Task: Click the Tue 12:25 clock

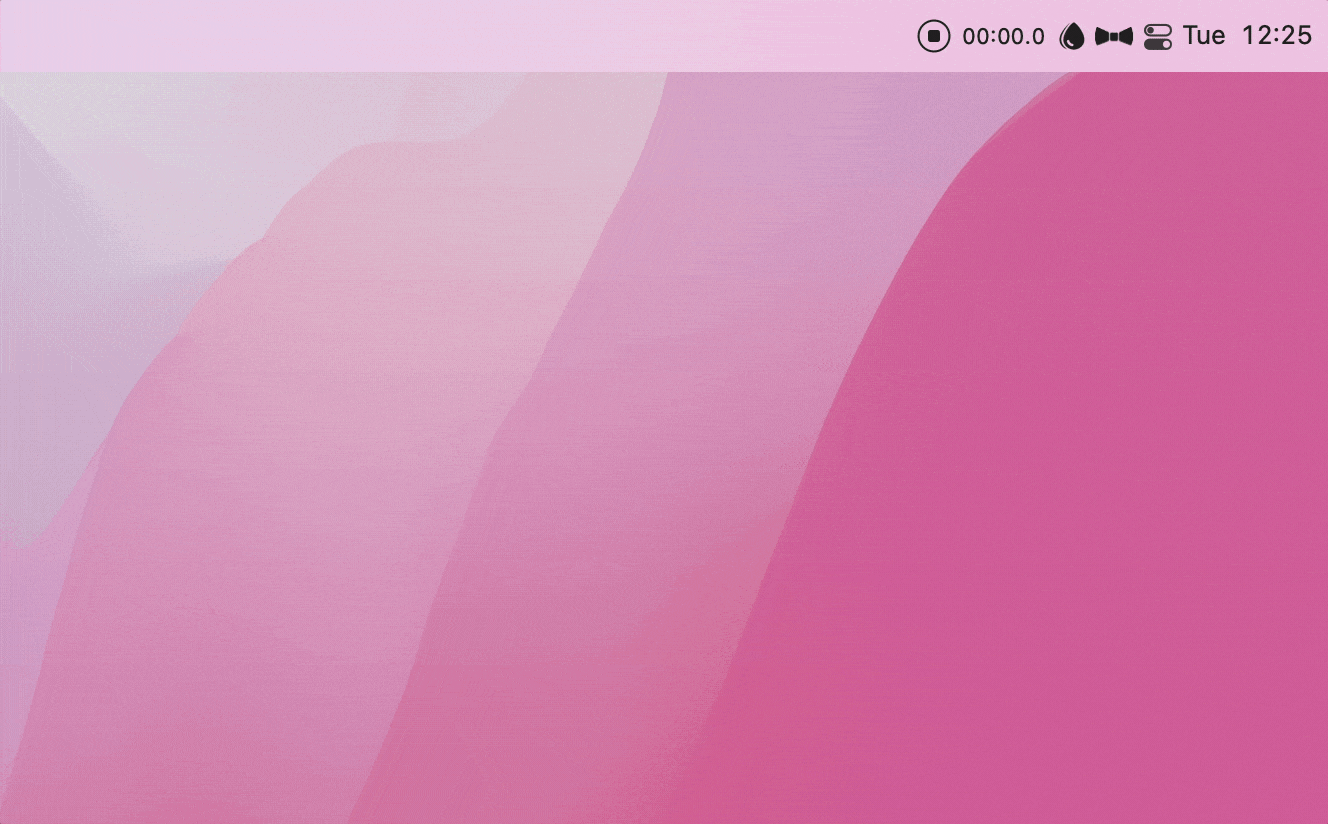Action: pos(1247,36)
